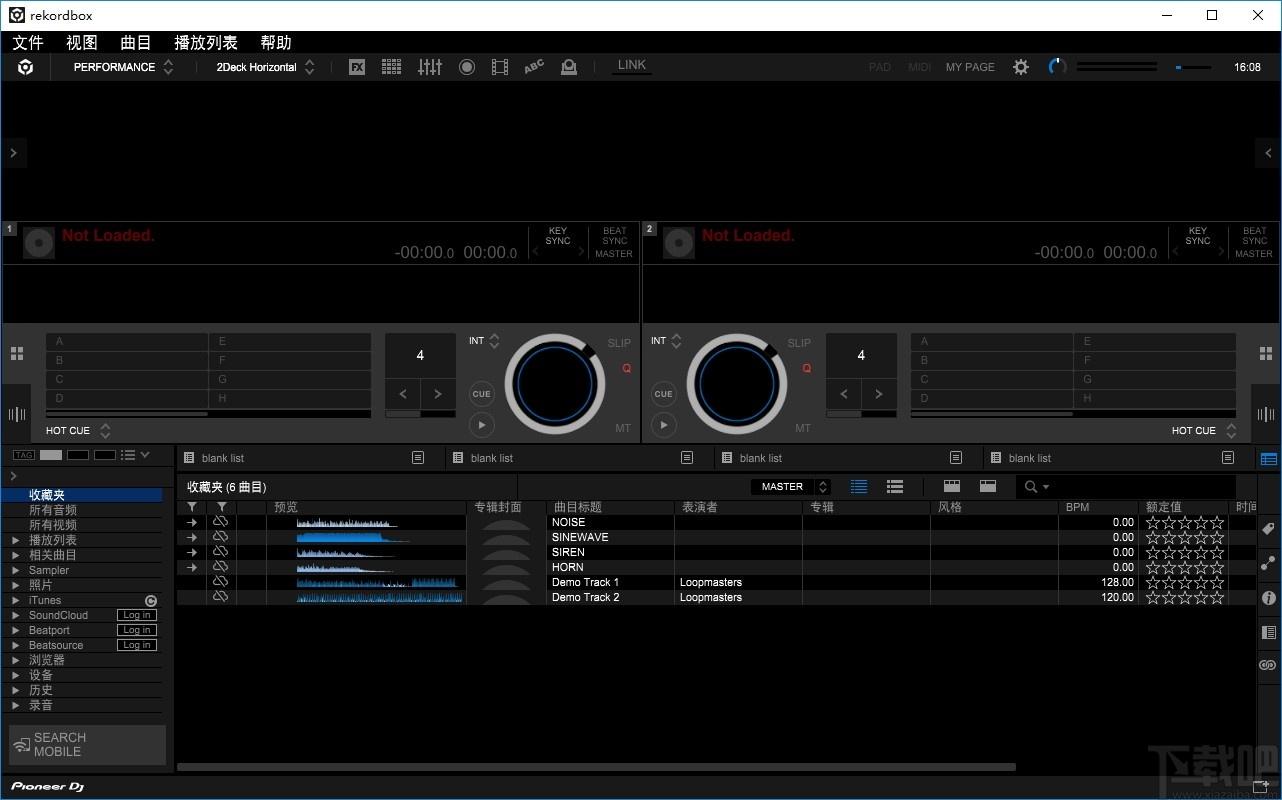Open the MASTER dropdown in the browser
The height and width of the screenshot is (800, 1282).
click(x=791, y=487)
